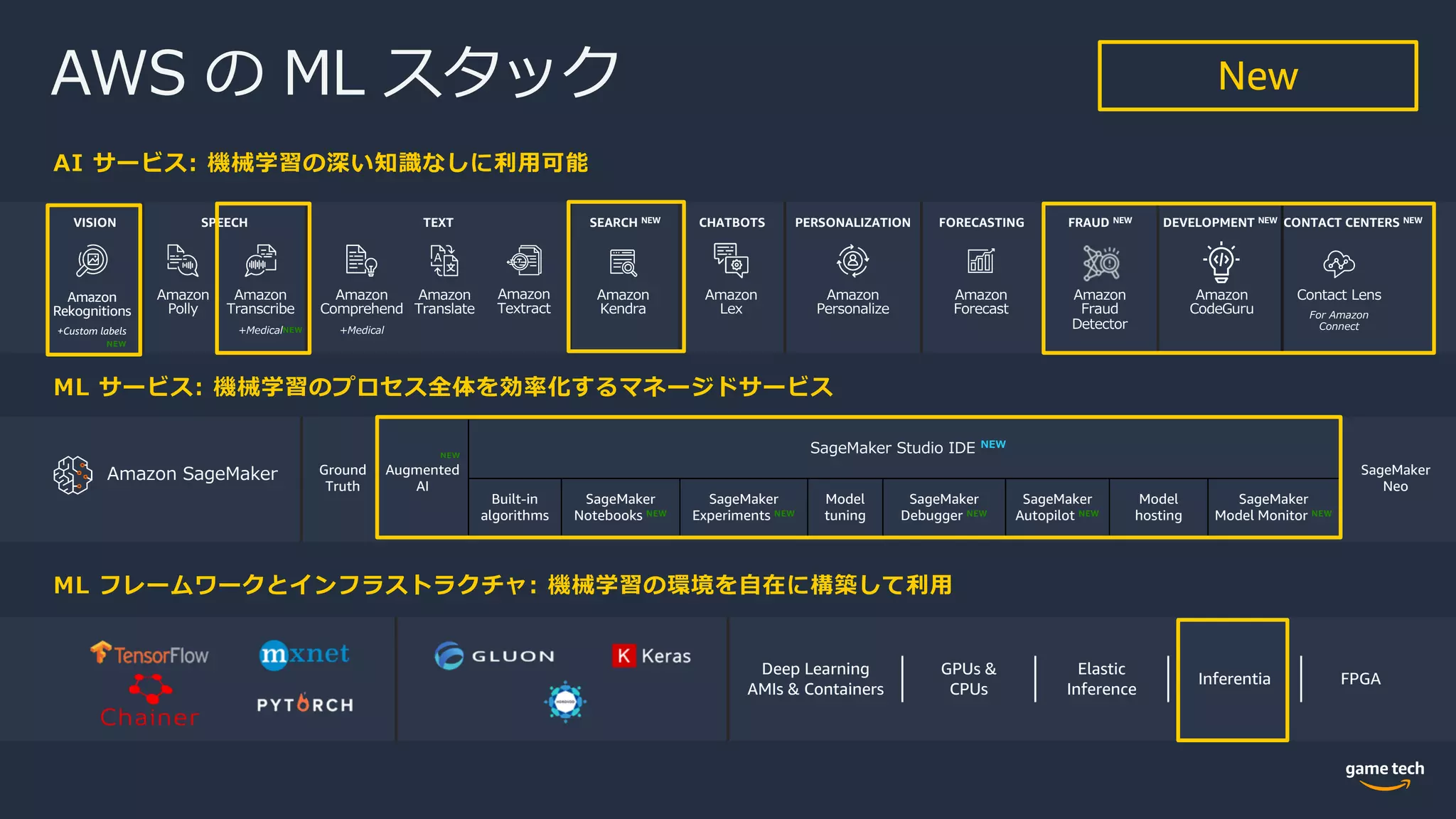
Task: Click the Amazon Transcribe icon
Action: coord(261,260)
